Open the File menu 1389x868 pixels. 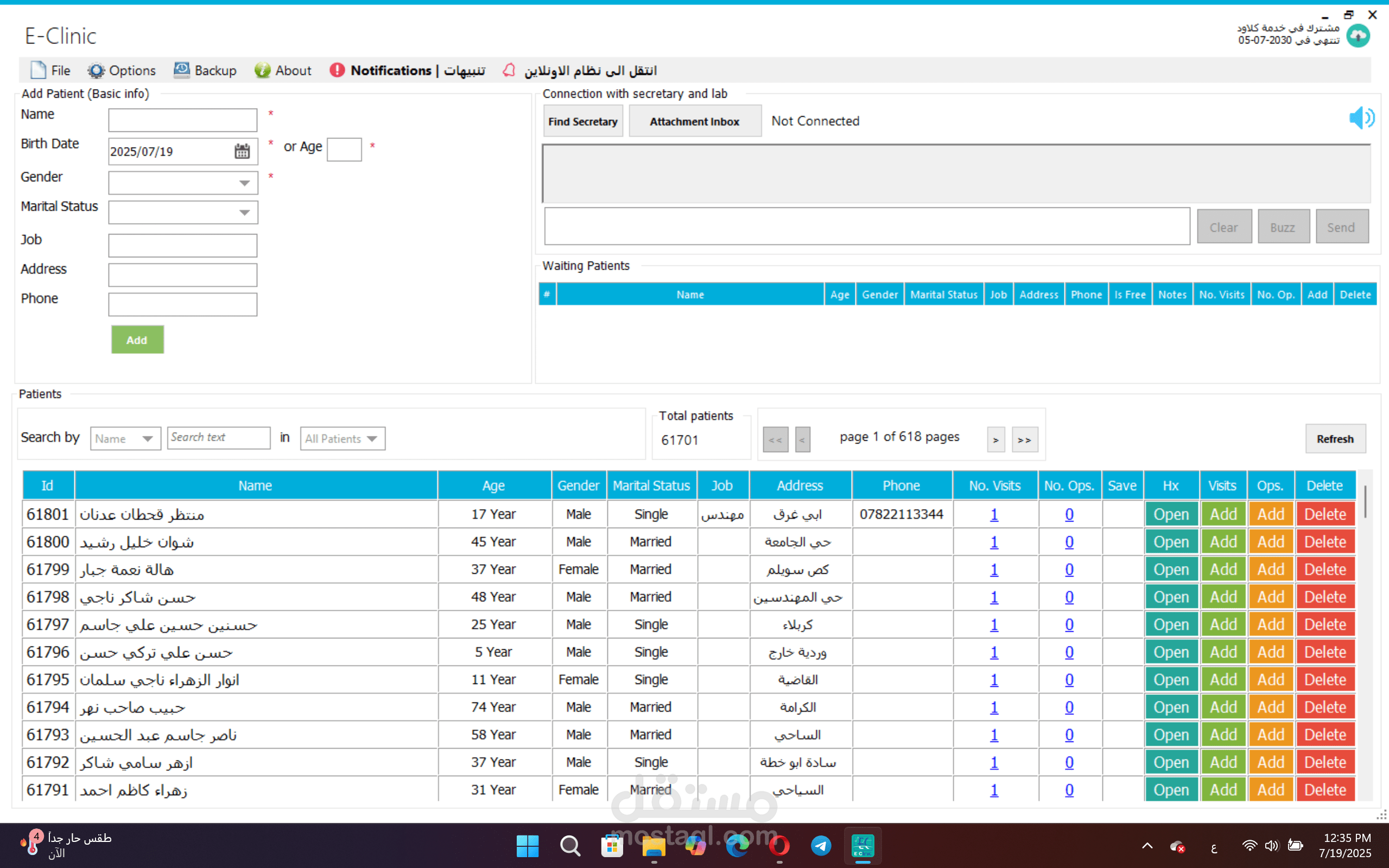(50, 70)
